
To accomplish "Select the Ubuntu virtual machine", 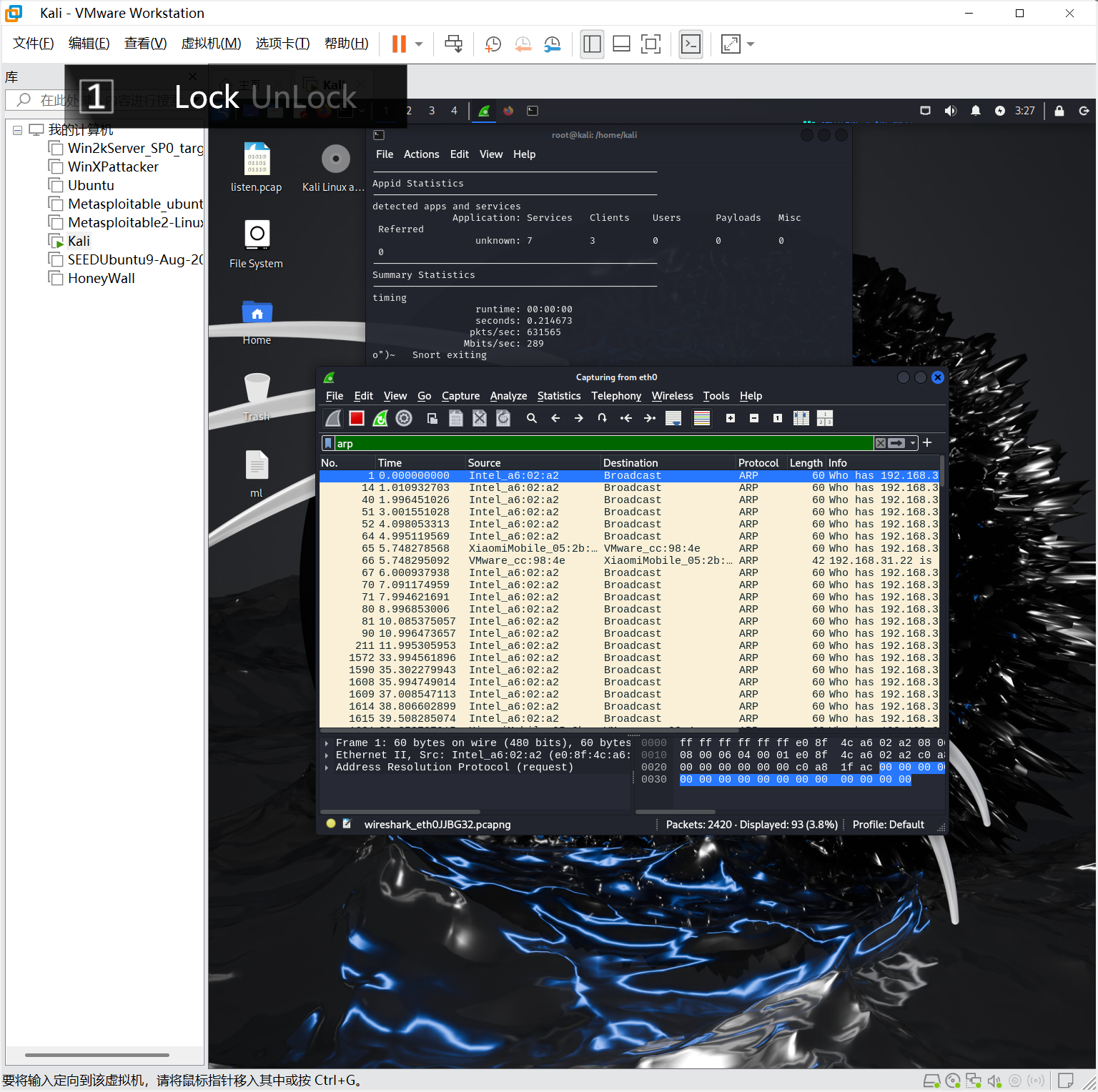I will pos(90,186).
